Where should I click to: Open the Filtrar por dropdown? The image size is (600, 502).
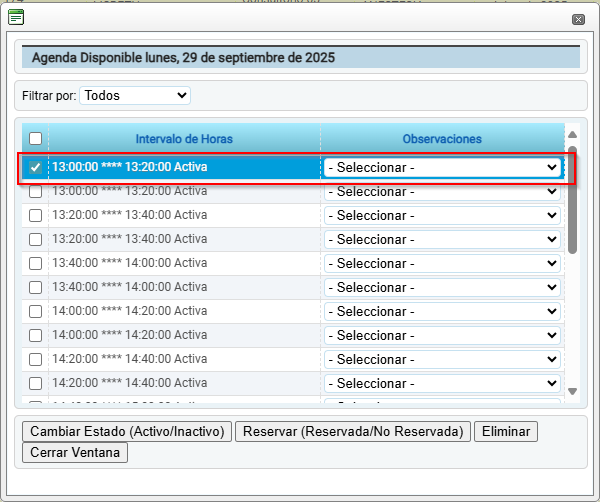pyautogui.click(x=134, y=95)
